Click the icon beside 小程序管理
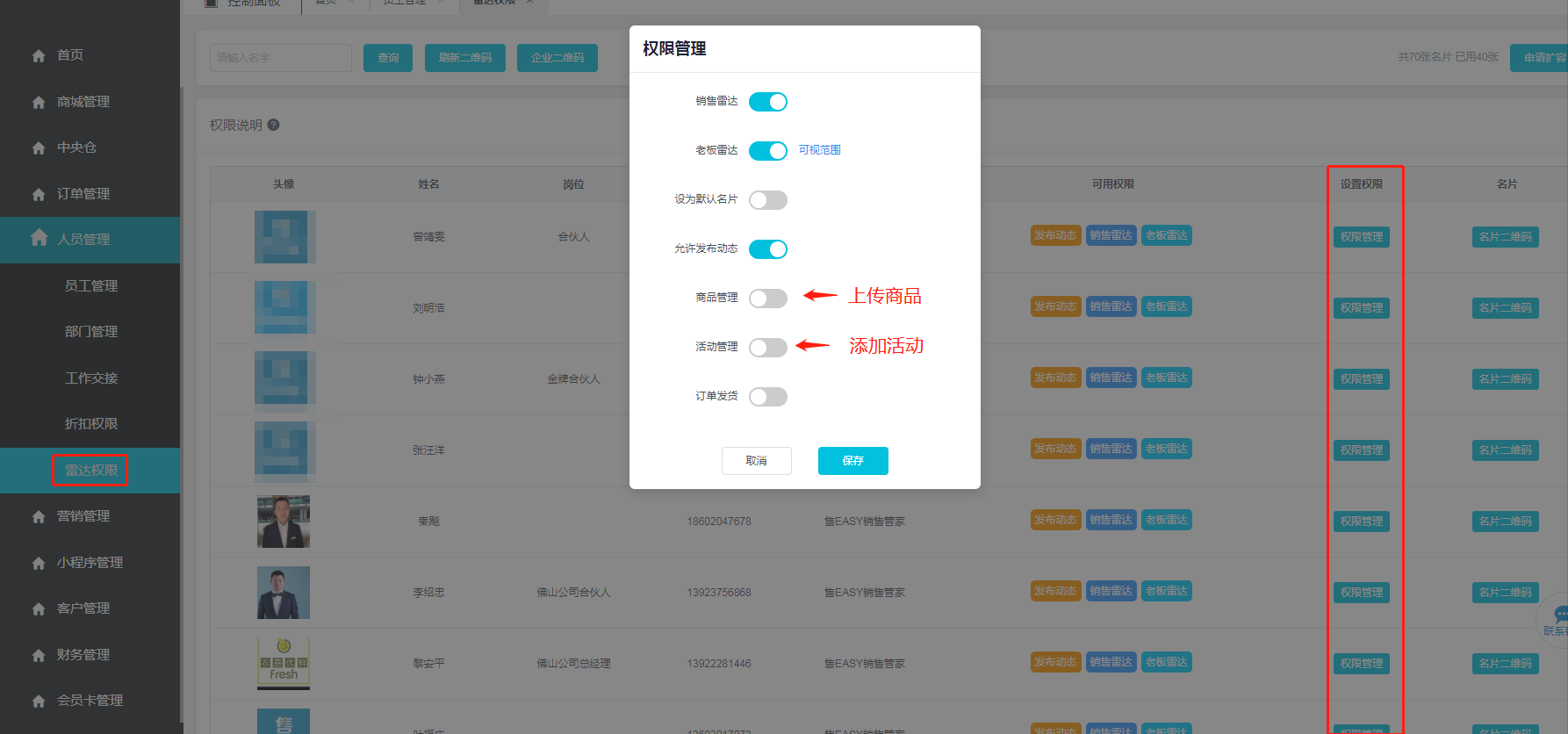 click(39, 563)
